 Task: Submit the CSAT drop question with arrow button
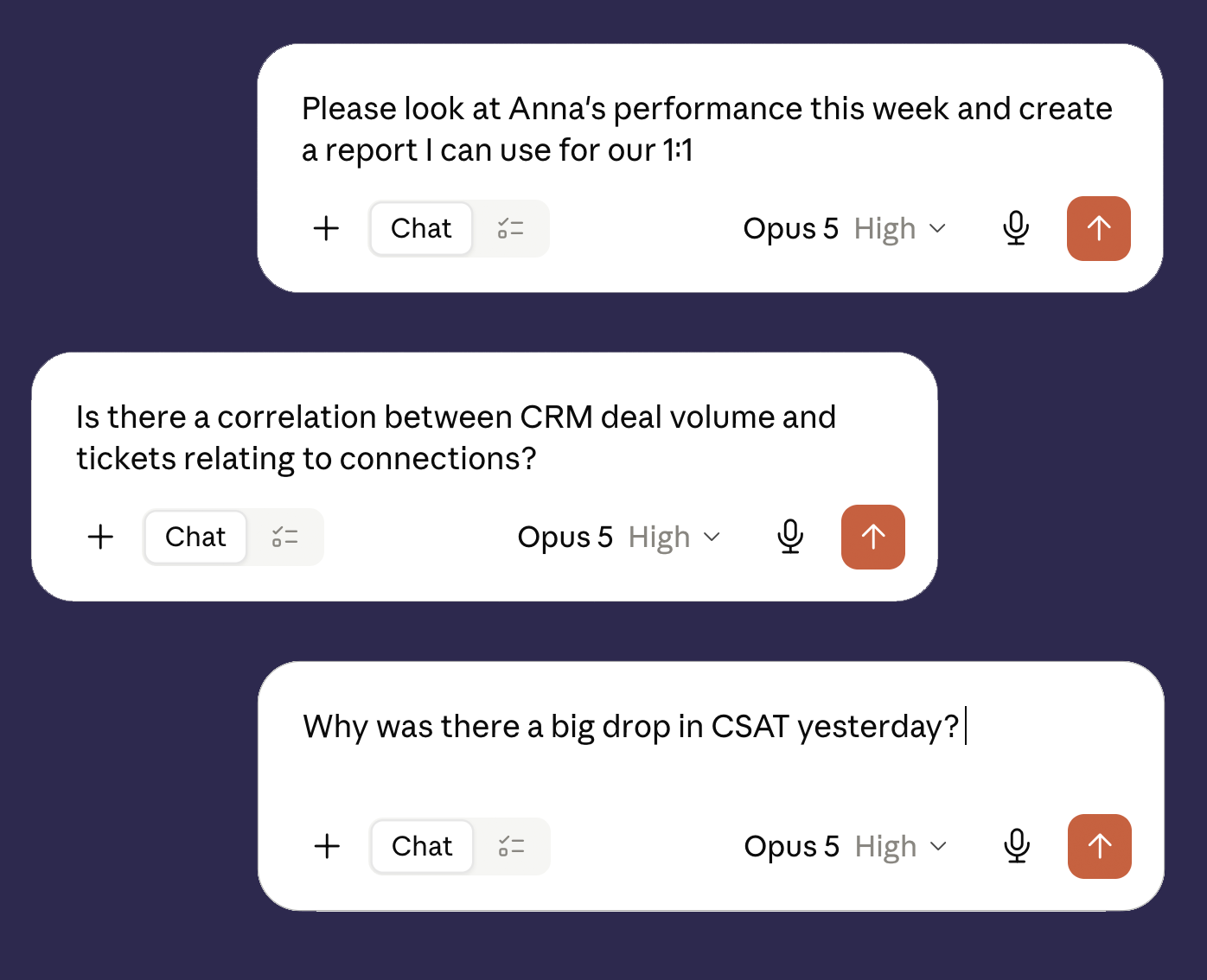(x=1099, y=847)
